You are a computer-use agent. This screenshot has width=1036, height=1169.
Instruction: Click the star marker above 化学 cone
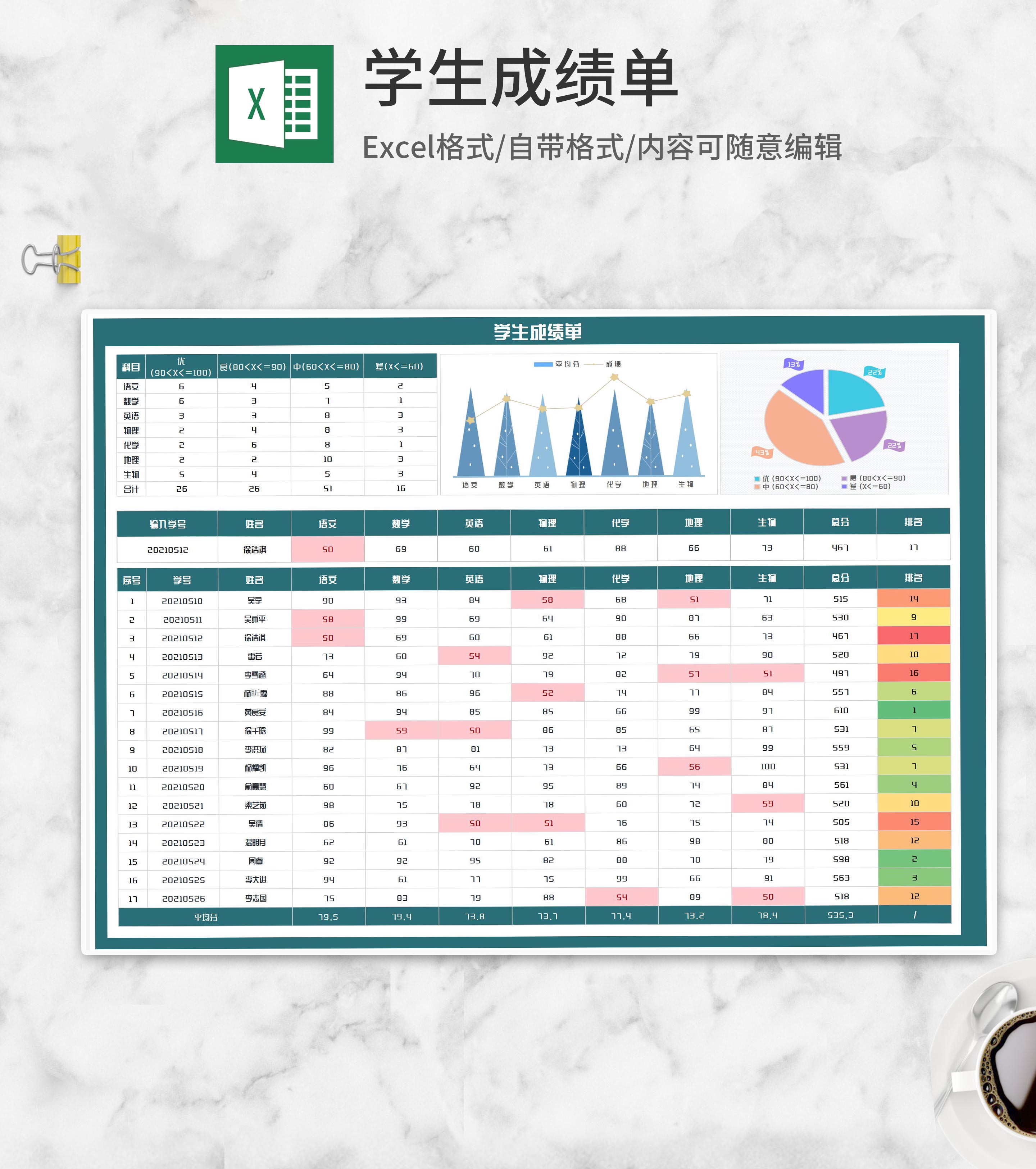click(614, 377)
